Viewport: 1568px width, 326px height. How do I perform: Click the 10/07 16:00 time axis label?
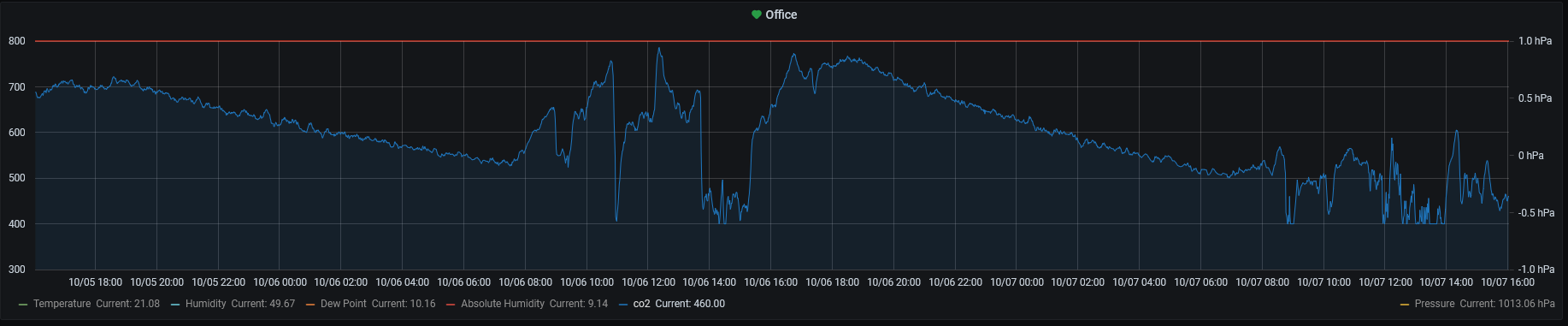(1507, 282)
